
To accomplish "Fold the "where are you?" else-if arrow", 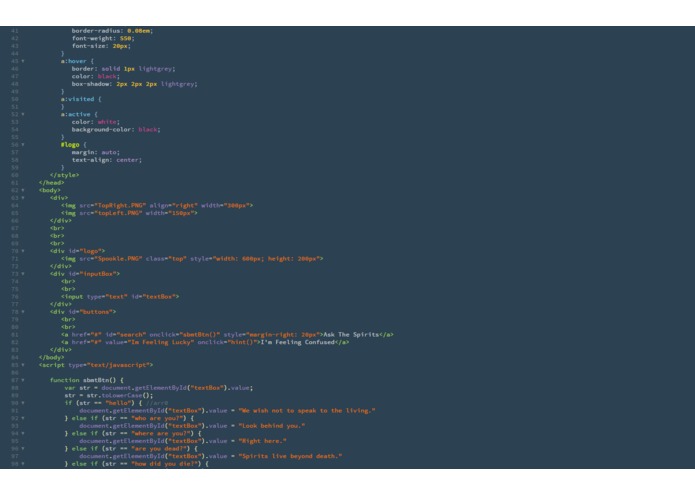I will [x=23, y=433].
